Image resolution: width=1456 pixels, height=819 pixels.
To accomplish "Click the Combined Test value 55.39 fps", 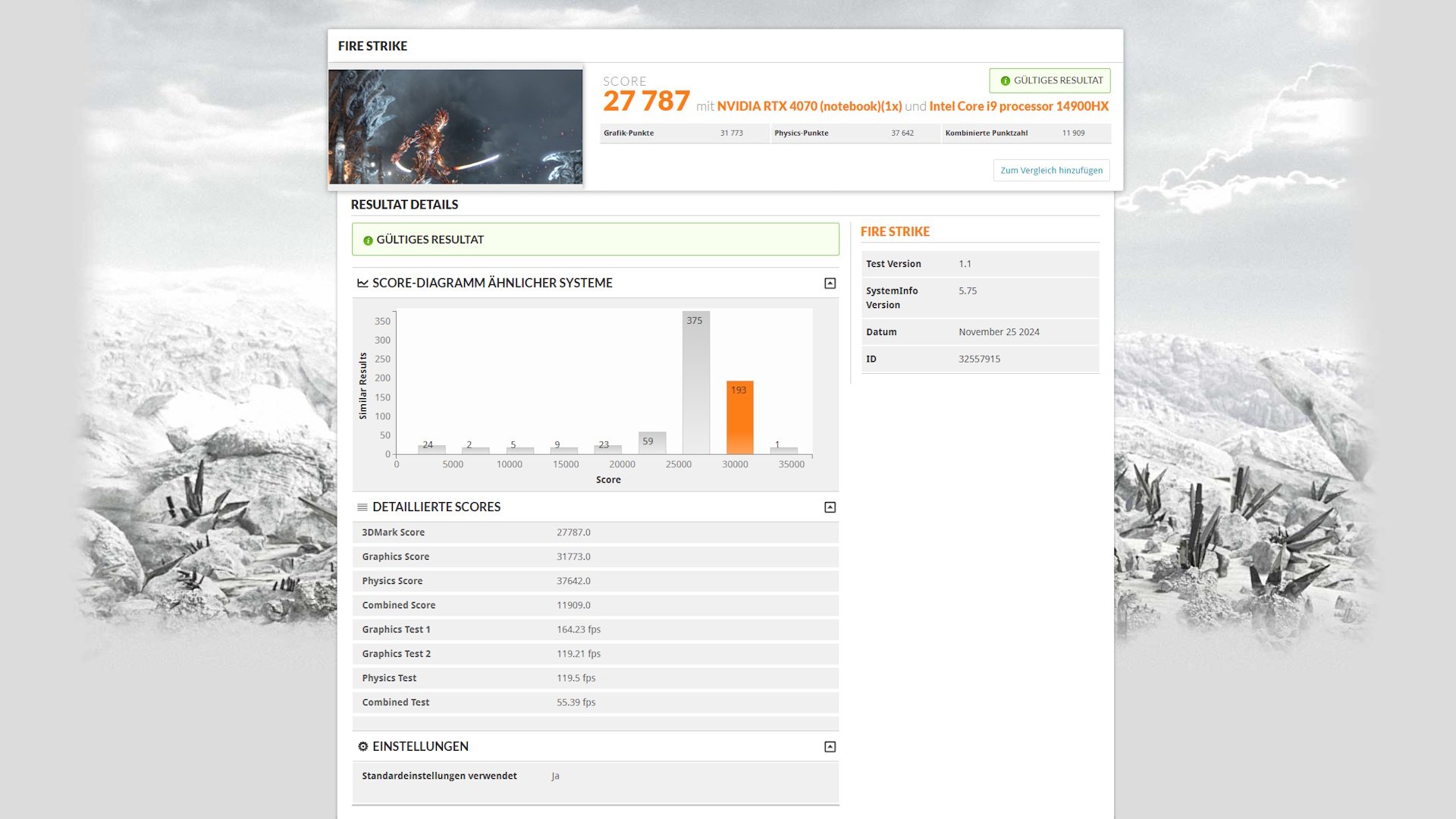I will (x=576, y=702).
